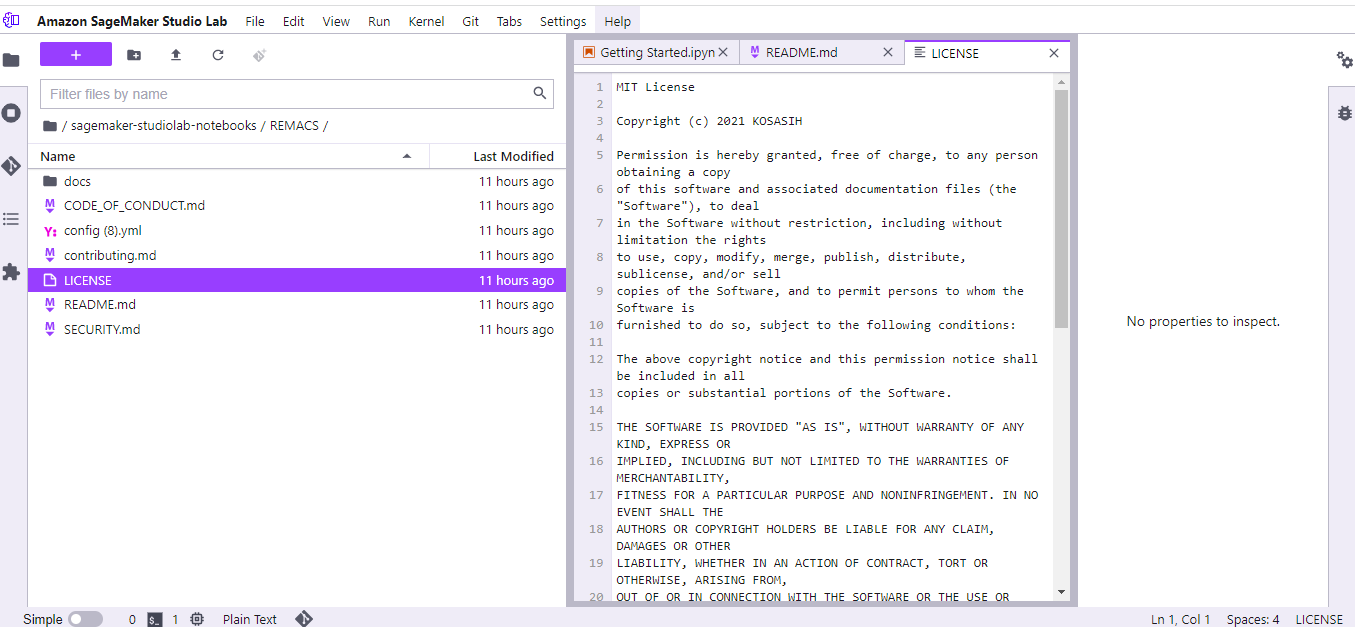Click the Upload Files icon
The height and width of the screenshot is (627, 1355).
[x=176, y=55]
